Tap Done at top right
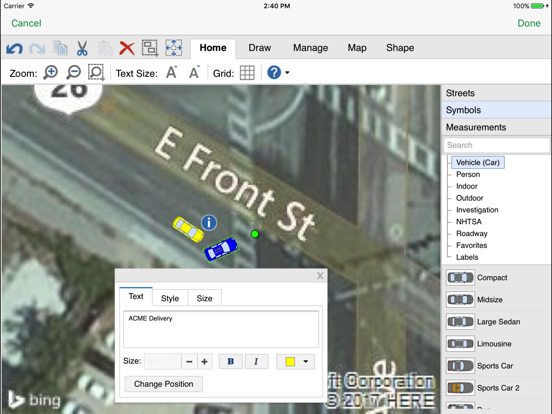The height and width of the screenshot is (414, 552). coord(529,23)
